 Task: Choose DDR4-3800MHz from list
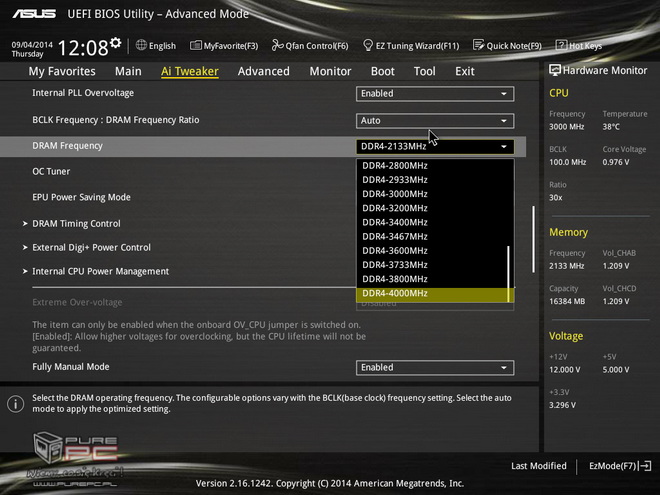click(432, 279)
